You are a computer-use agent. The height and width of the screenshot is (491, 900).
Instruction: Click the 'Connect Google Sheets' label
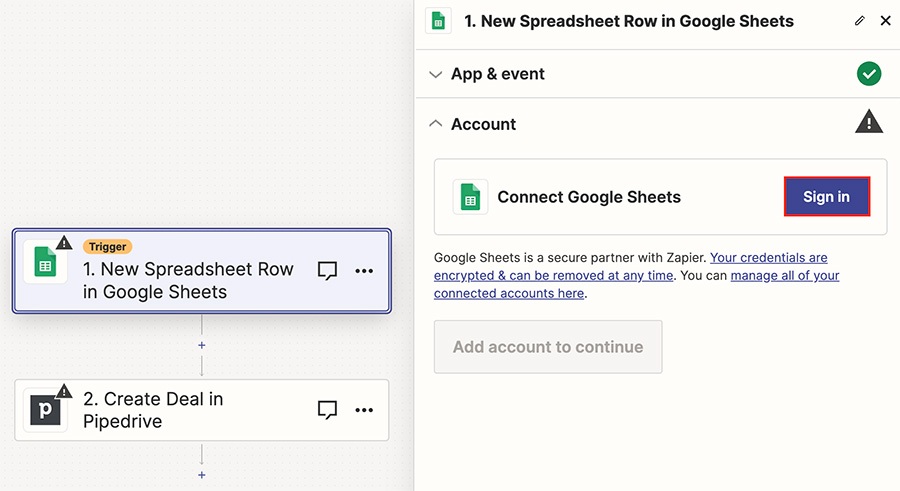click(x=589, y=197)
